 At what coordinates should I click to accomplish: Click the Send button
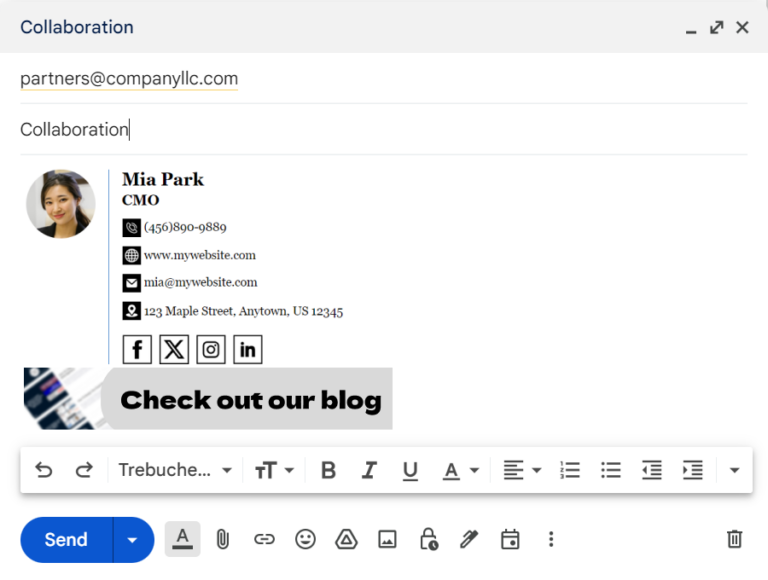click(66, 540)
